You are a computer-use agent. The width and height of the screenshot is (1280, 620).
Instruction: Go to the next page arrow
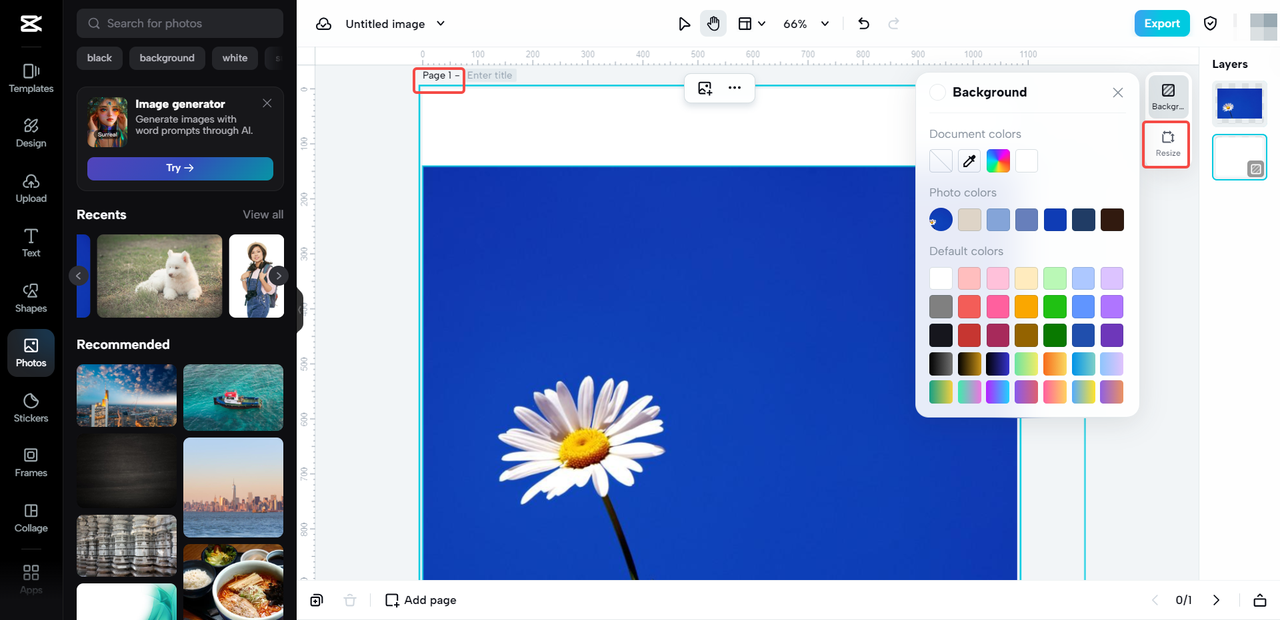coord(1216,600)
